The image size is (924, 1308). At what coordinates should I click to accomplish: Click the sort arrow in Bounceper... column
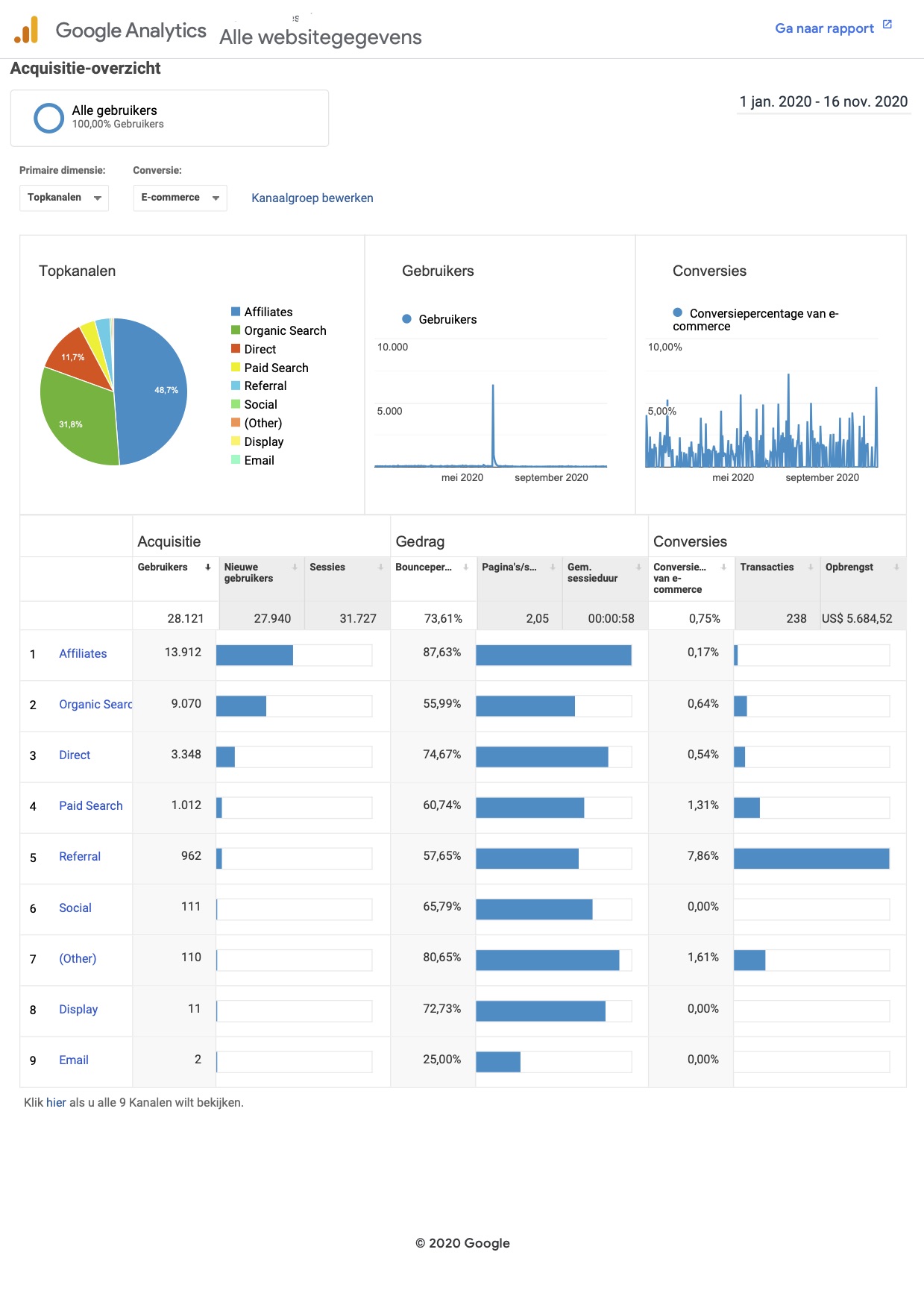(x=466, y=567)
